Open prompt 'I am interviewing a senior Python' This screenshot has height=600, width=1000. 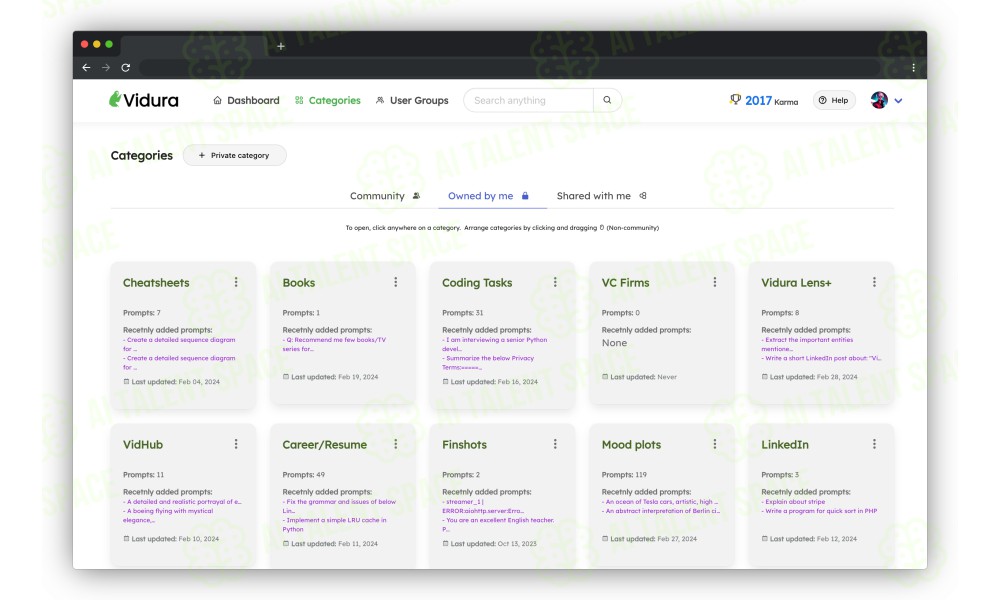[x=494, y=344]
